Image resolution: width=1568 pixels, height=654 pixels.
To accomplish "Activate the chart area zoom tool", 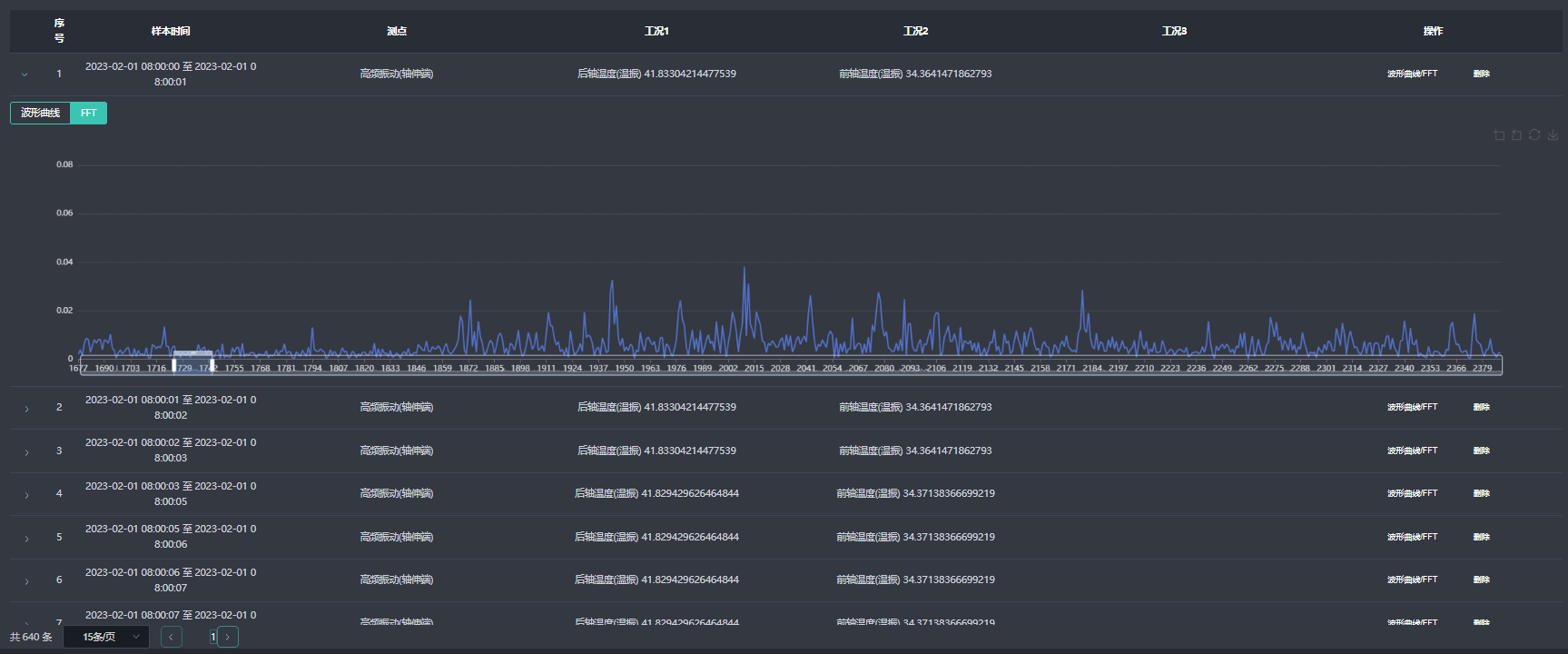I will [x=1499, y=135].
